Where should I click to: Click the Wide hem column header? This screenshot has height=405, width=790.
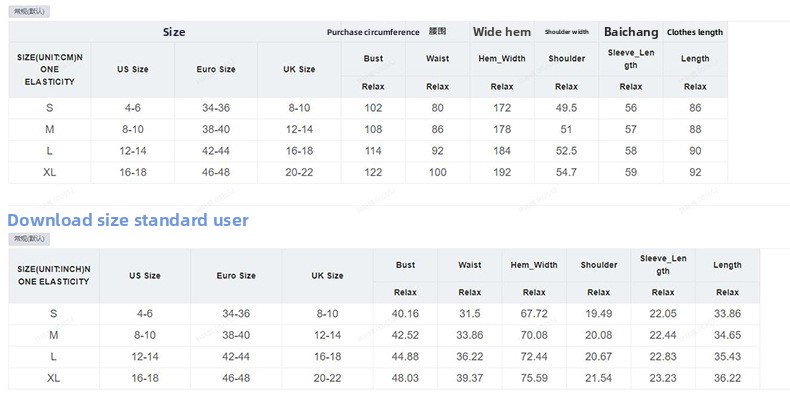(x=502, y=32)
